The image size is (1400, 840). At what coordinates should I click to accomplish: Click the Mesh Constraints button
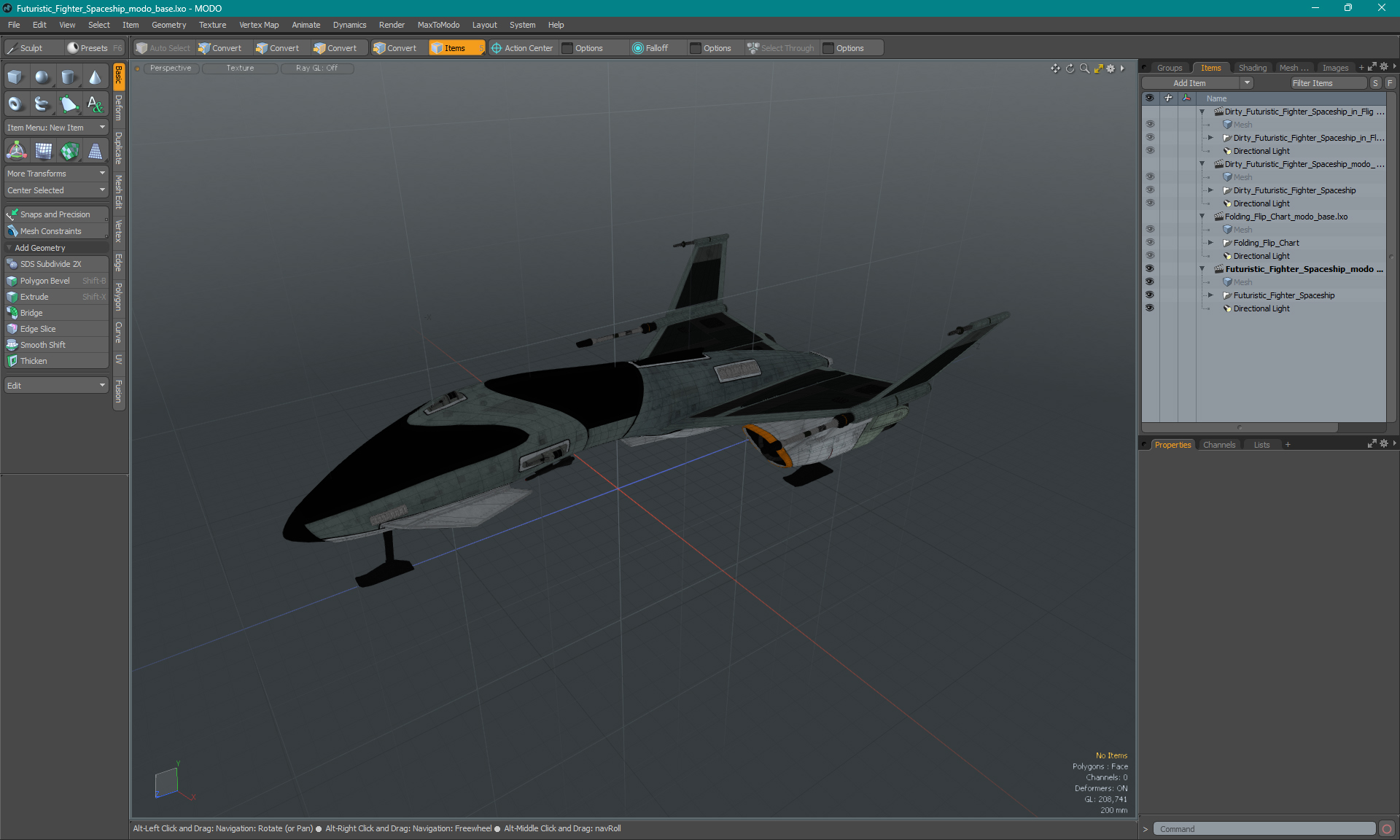[x=56, y=231]
